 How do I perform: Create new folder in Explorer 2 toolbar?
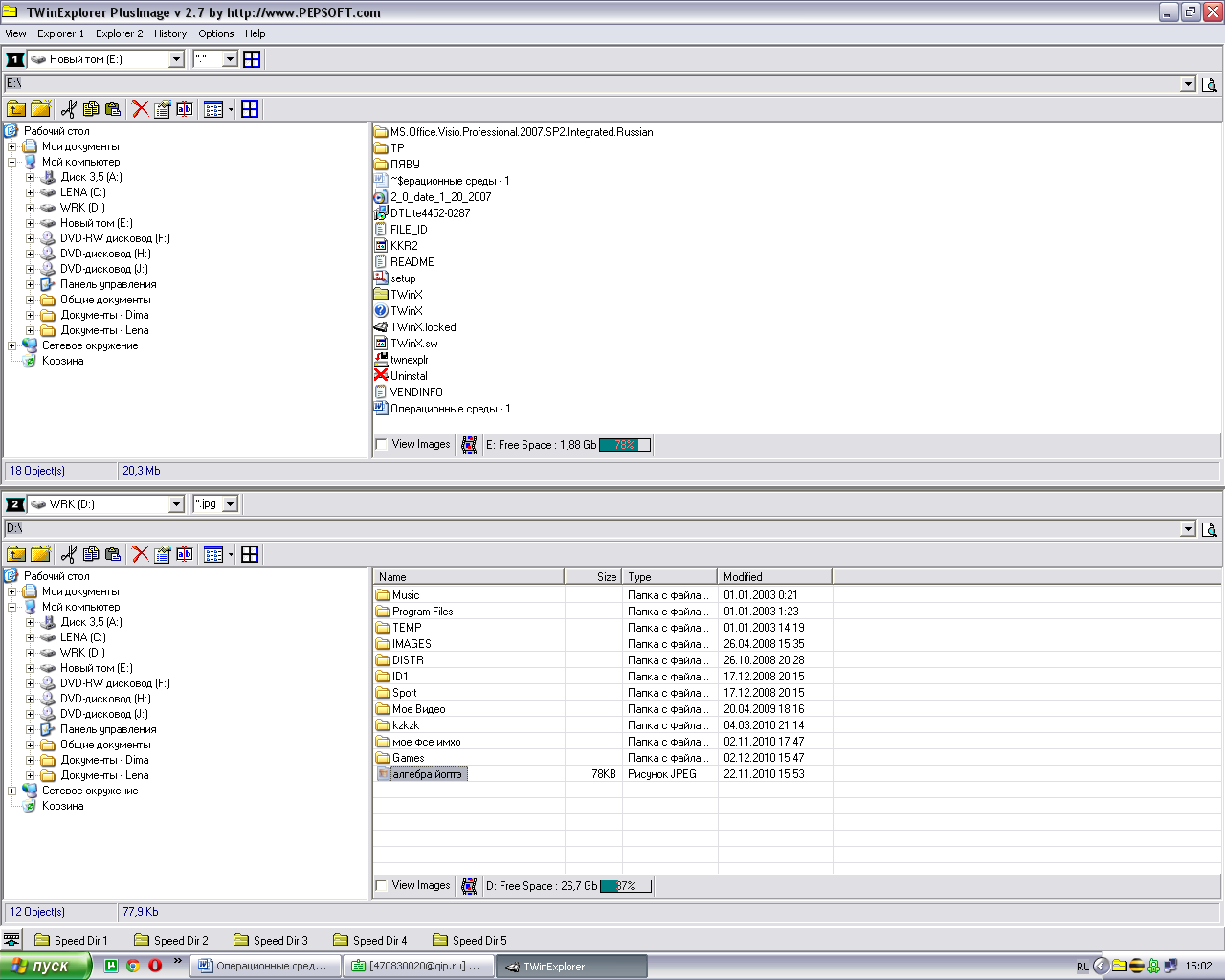pos(40,554)
